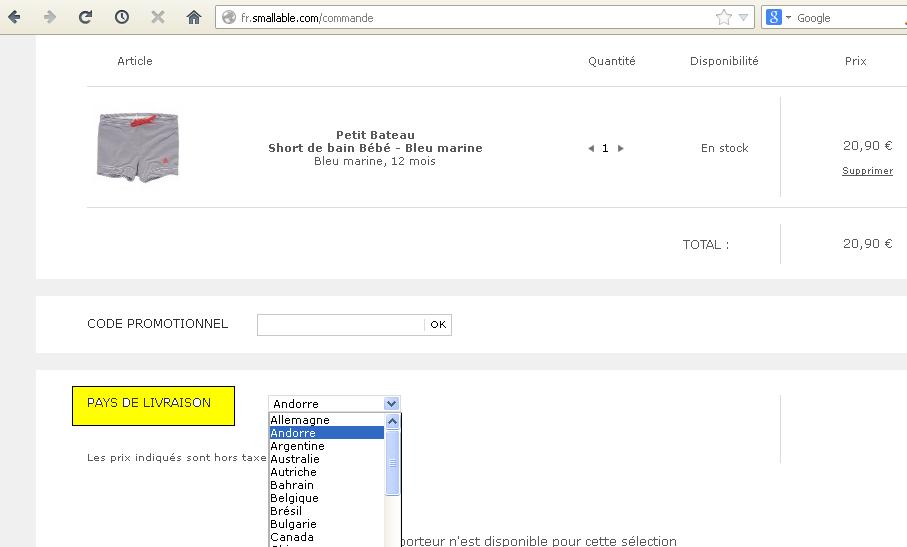Click the country list scroll-up arrow

(x=392, y=422)
